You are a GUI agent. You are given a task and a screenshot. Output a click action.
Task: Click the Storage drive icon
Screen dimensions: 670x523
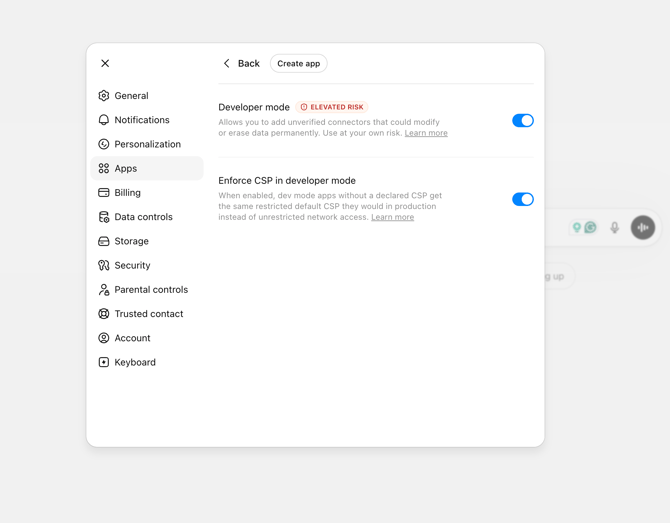pos(104,241)
